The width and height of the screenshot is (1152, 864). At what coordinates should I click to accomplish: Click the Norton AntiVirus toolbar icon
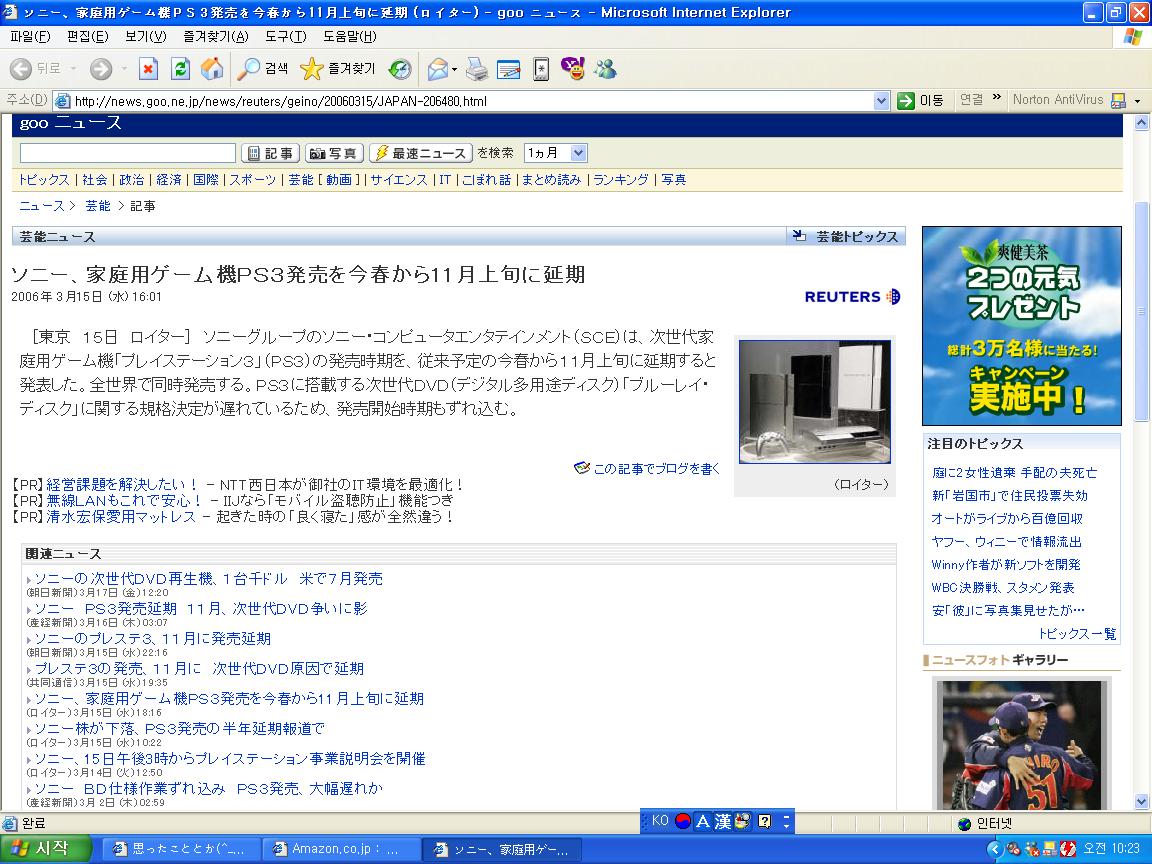pos(1118,101)
